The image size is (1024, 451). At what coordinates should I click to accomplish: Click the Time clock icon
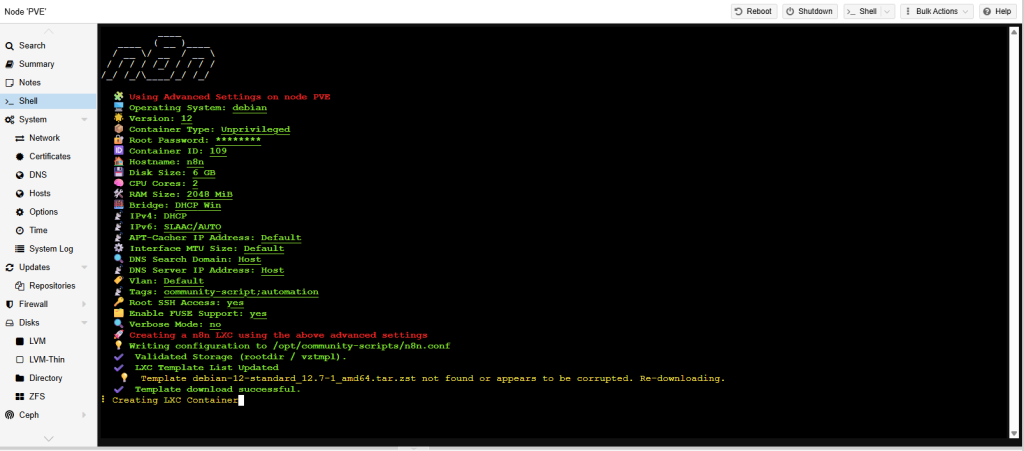(20, 230)
